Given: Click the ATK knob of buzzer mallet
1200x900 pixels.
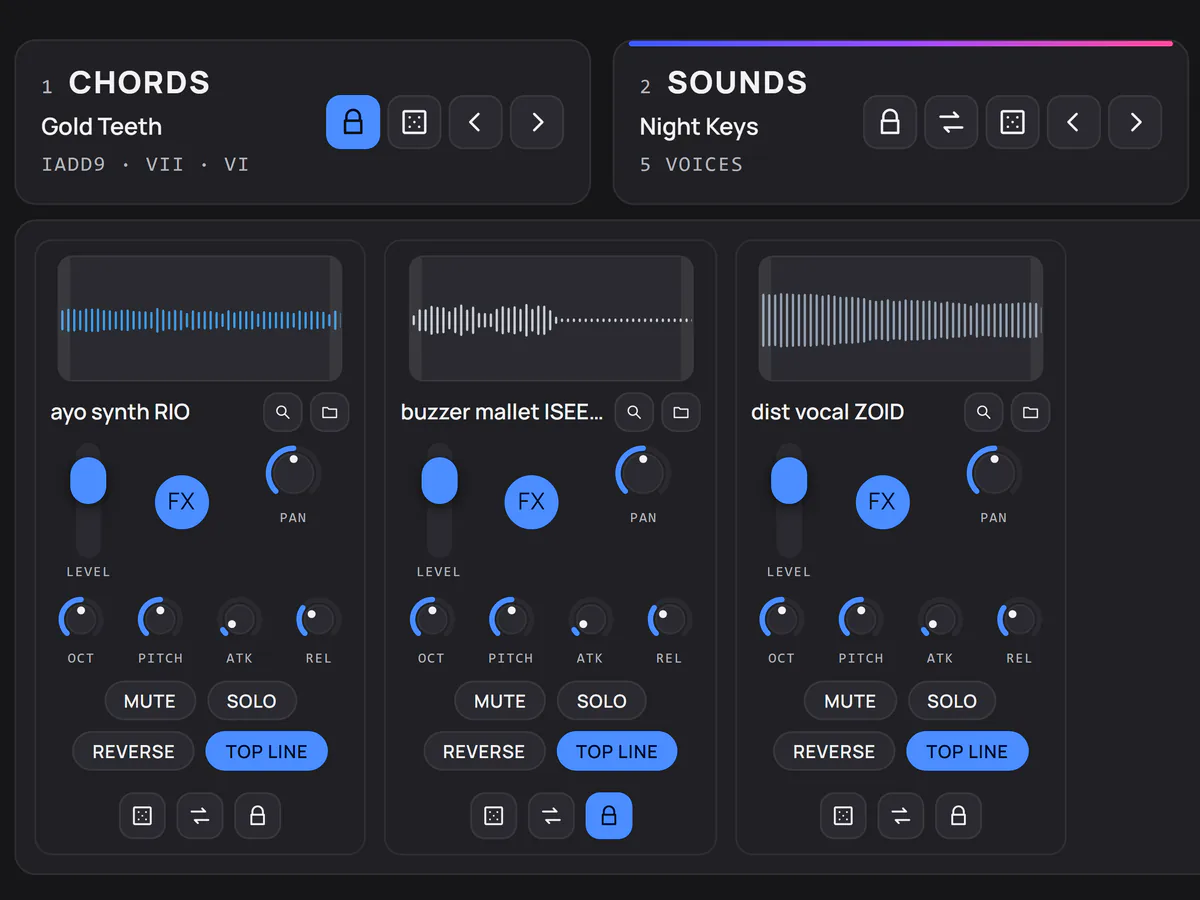Looking at the screenshot, I should coord(590,619).
